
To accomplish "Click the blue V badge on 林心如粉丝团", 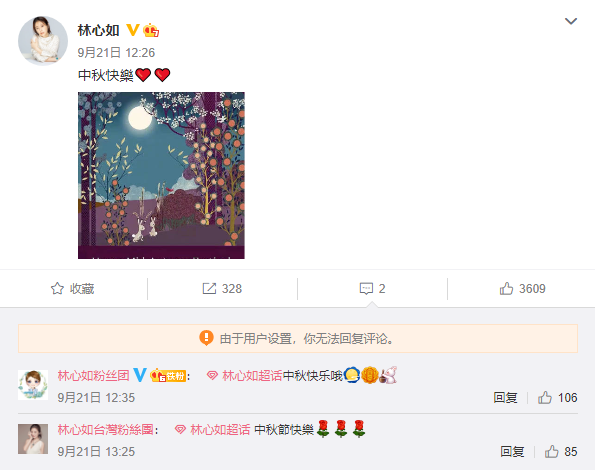I will [140, 375].
